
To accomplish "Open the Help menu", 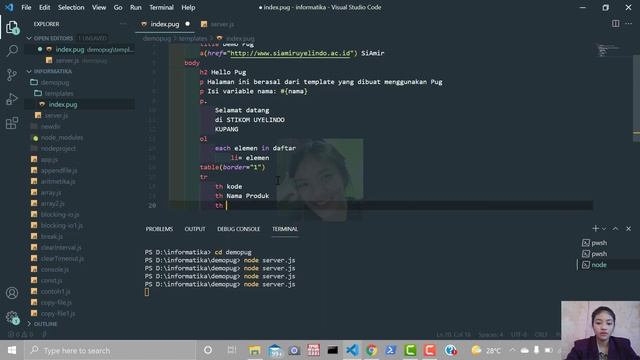I will [188, 7].
